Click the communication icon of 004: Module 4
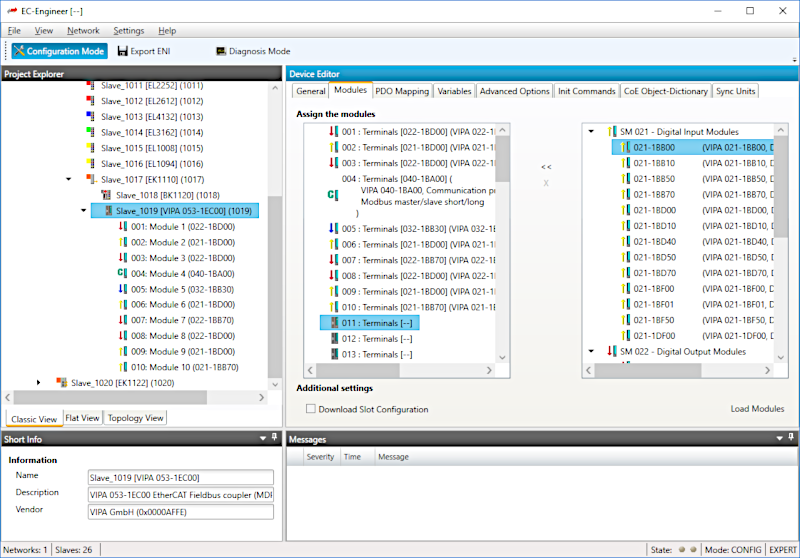 pyautogui.click(x=122, y=273)
